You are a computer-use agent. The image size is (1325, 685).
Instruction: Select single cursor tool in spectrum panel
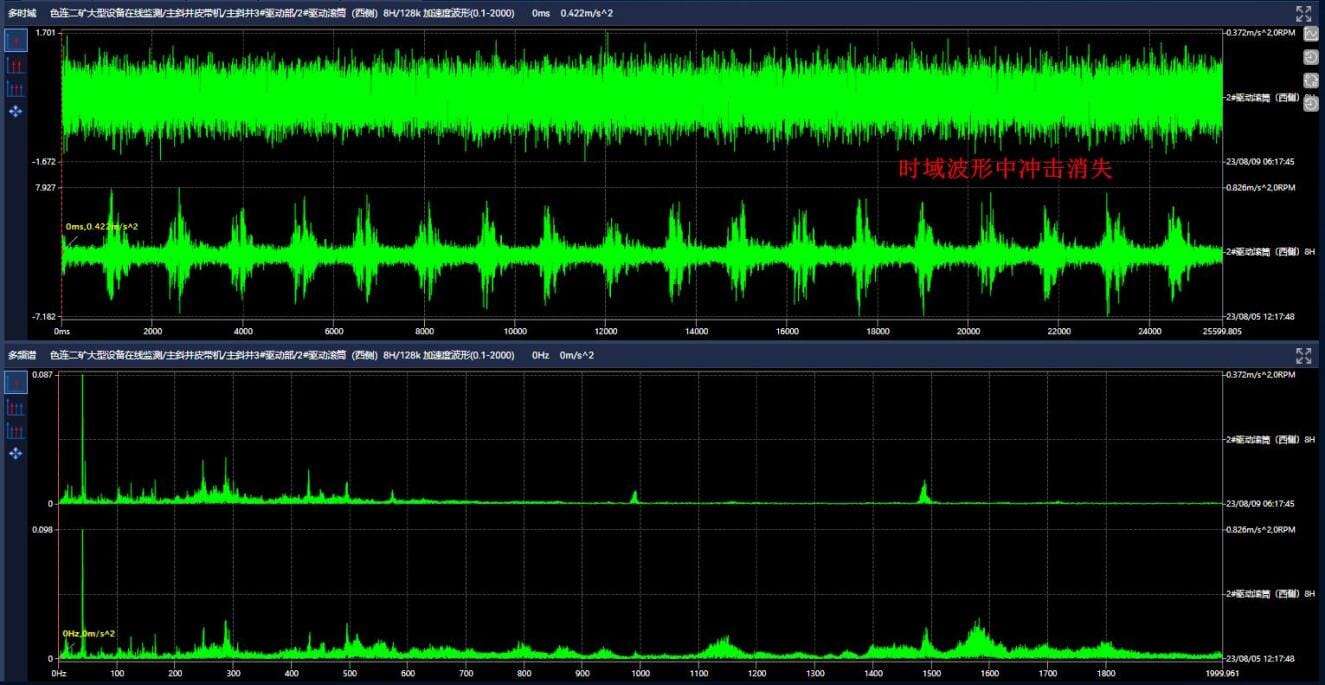pyautogui.click(x=16, y=383)
